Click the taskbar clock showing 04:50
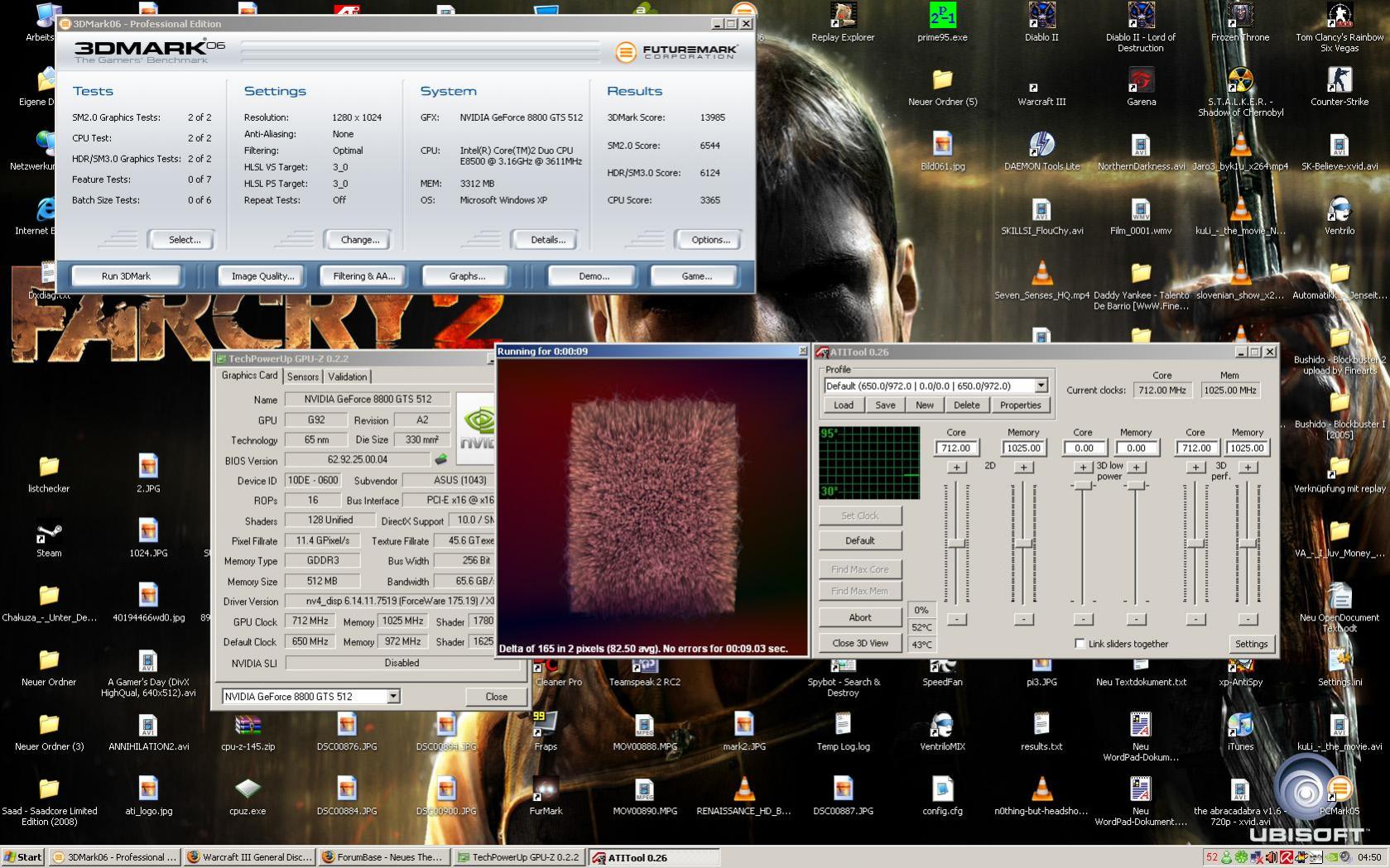The image size is (1390, 868). 1369,857
